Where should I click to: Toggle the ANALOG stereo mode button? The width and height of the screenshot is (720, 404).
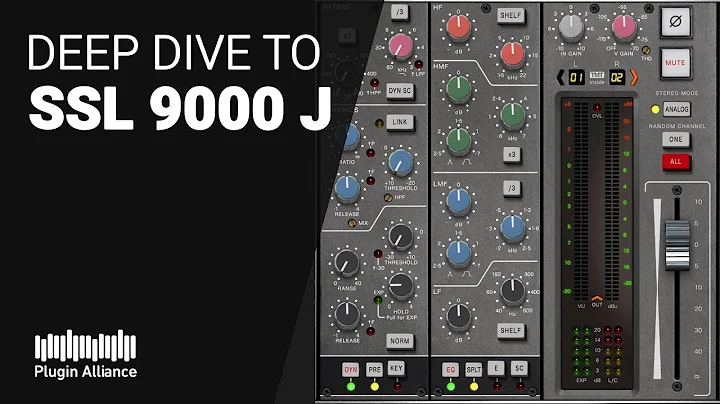(676, 109)
